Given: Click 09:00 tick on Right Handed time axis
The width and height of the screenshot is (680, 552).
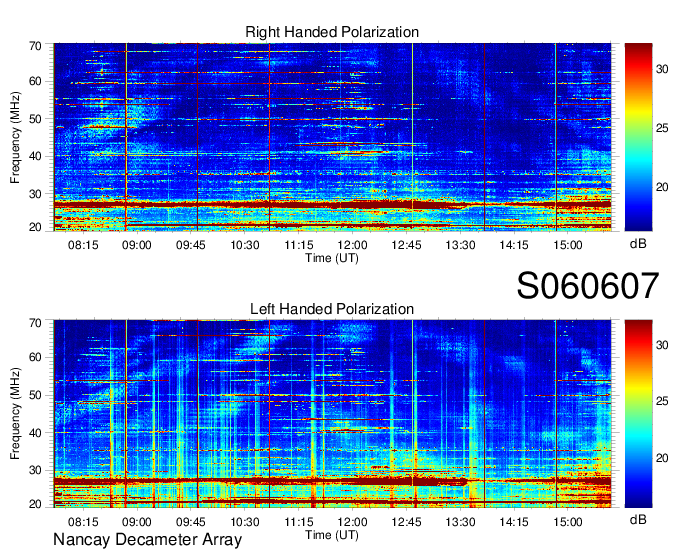Looking at the screenshot, I should (137, 245).
